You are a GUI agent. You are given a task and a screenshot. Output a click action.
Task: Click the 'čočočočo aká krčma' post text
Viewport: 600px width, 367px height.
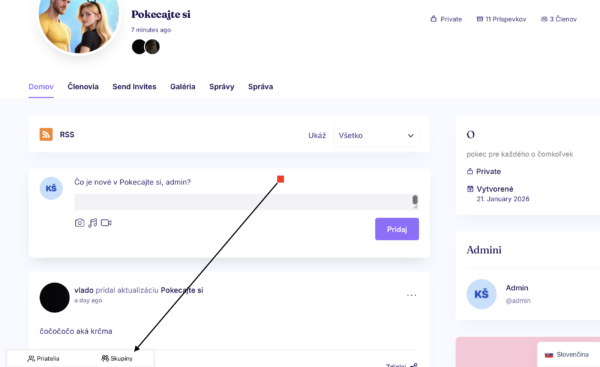click(x=76, y=331)
